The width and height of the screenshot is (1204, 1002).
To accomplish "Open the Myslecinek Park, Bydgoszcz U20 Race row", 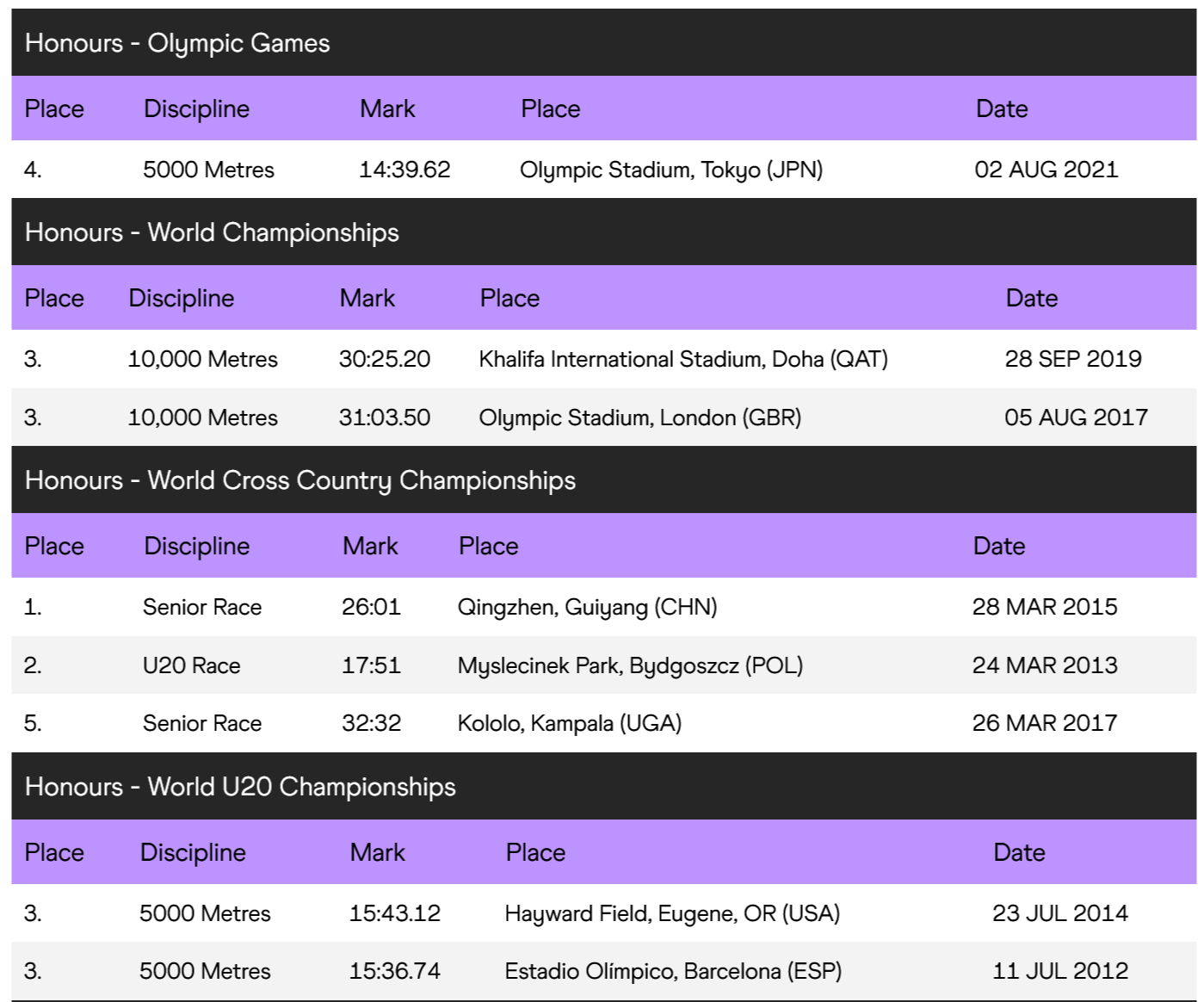I will 603,665.
